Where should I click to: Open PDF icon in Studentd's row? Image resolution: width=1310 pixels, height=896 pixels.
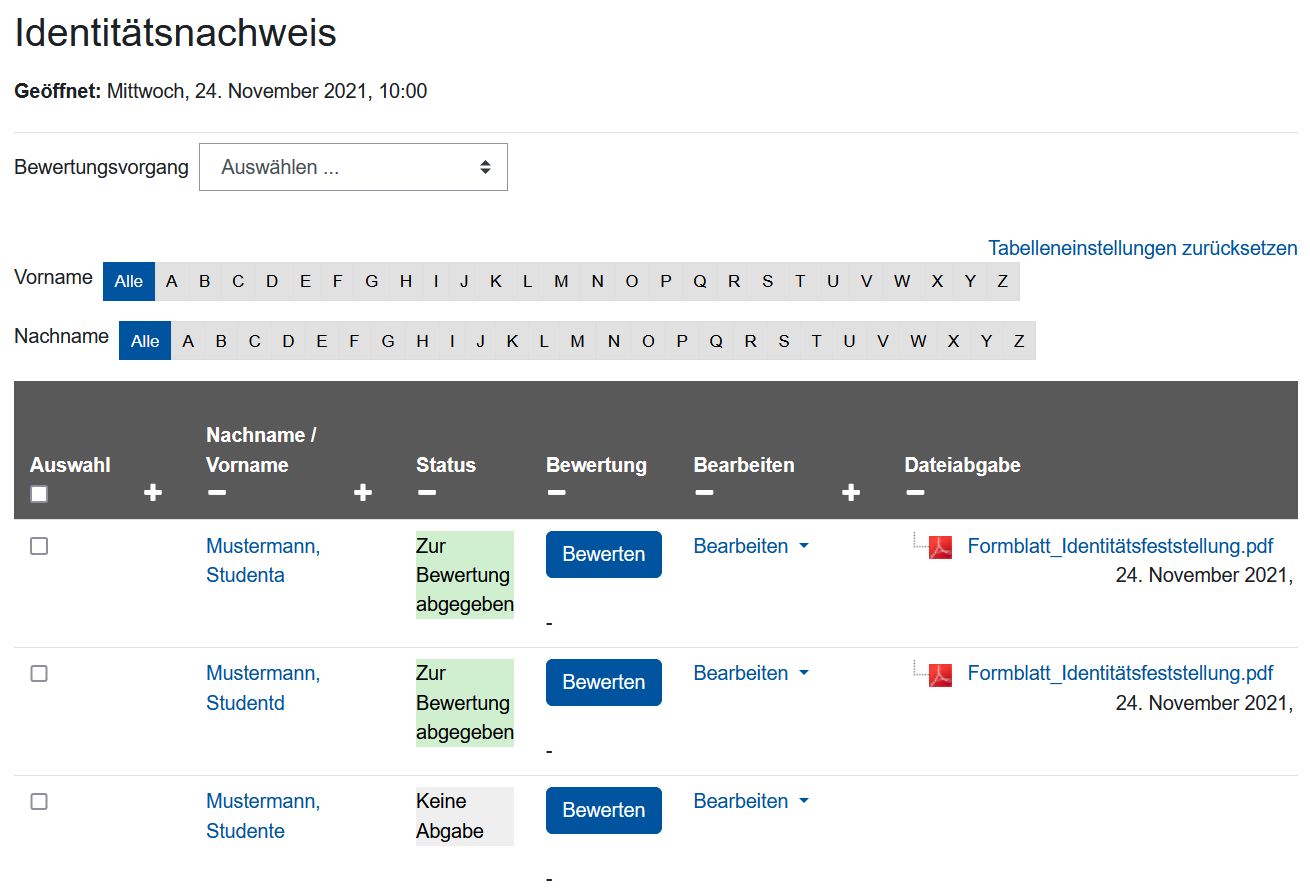click(x=940, y=675)
